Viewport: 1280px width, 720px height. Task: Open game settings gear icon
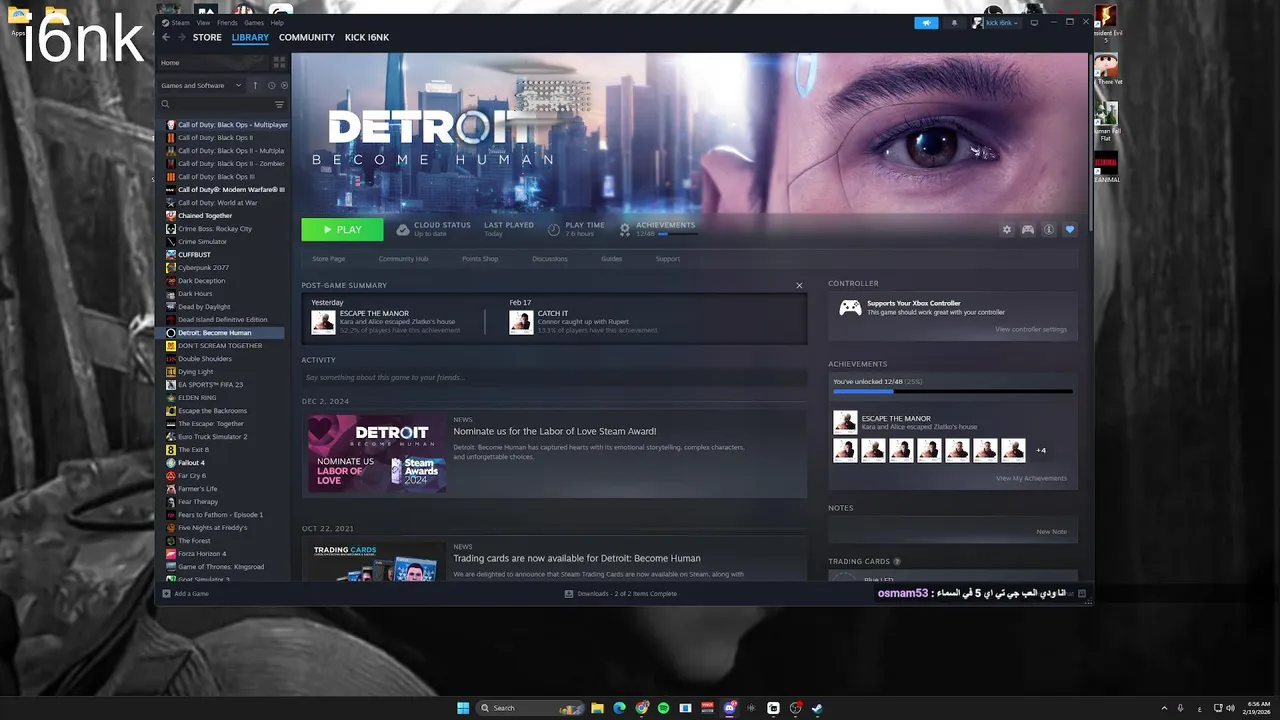[x=1007, y=230]
